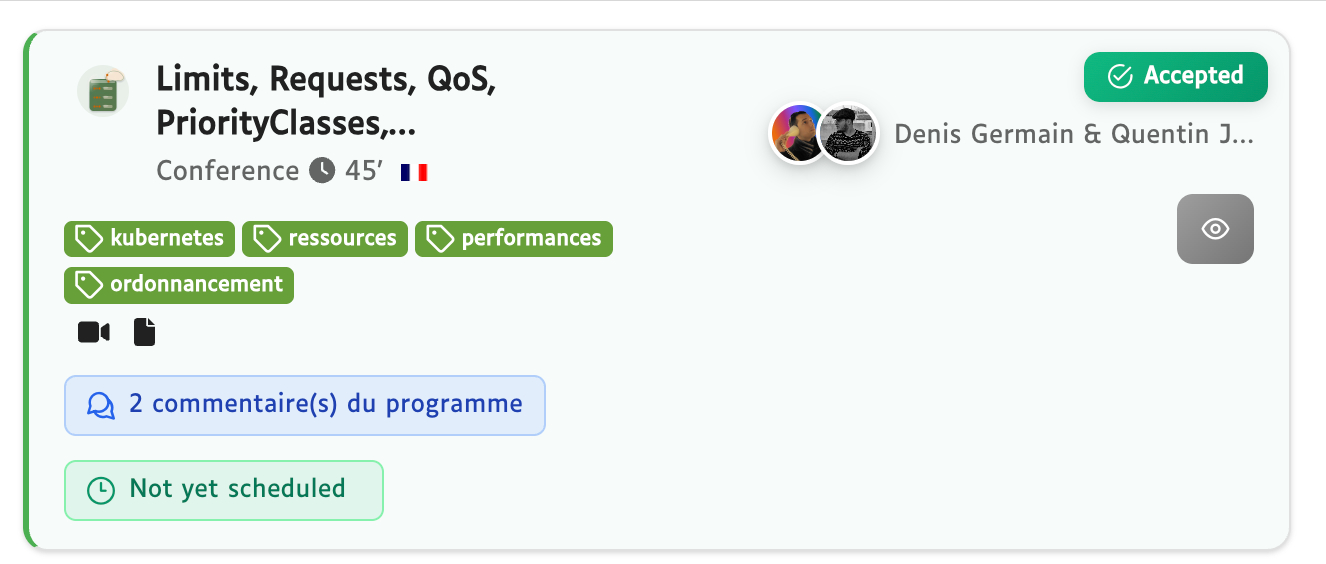
Task: Select the 'ordonnancement' tag
Action: [x=179, y=285]
